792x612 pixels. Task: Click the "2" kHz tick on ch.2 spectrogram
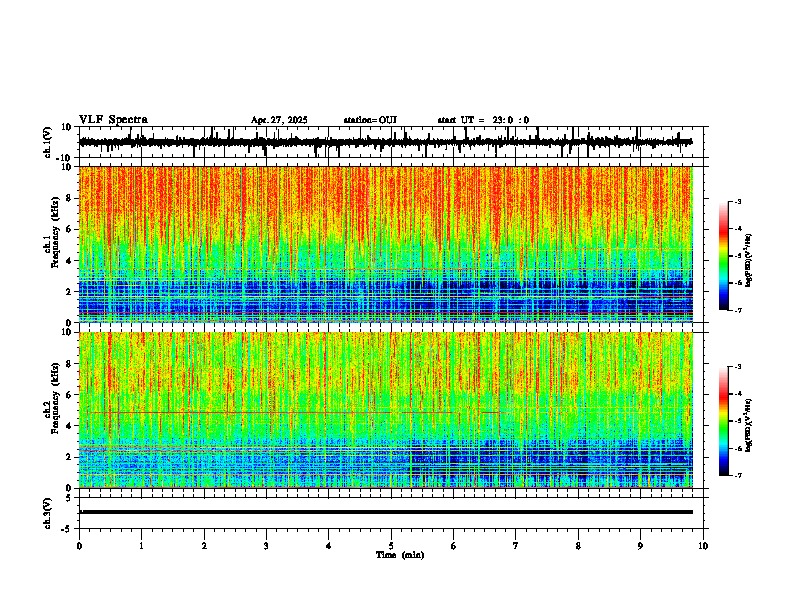[x=70, y=457]
